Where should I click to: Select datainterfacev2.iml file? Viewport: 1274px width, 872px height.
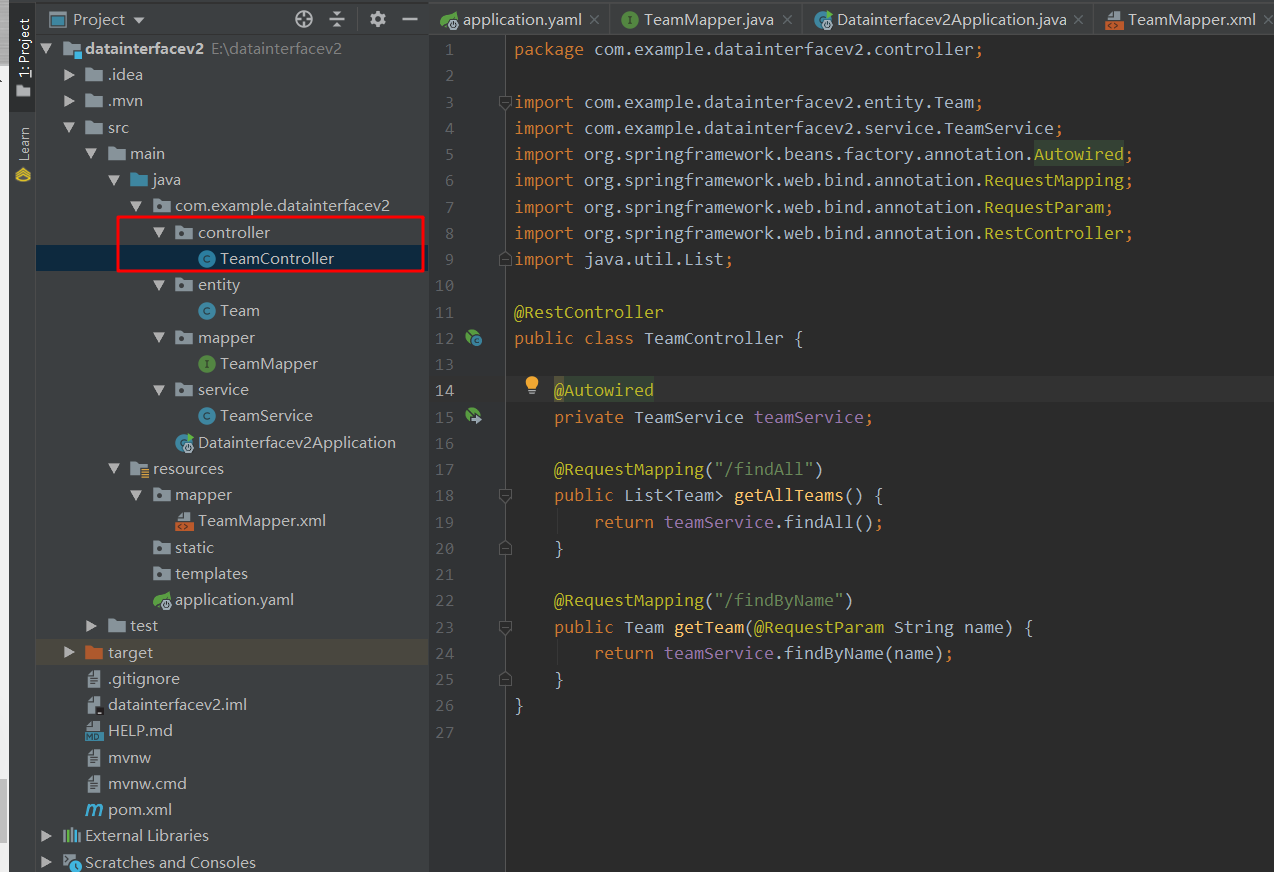(x=167, y=704)
